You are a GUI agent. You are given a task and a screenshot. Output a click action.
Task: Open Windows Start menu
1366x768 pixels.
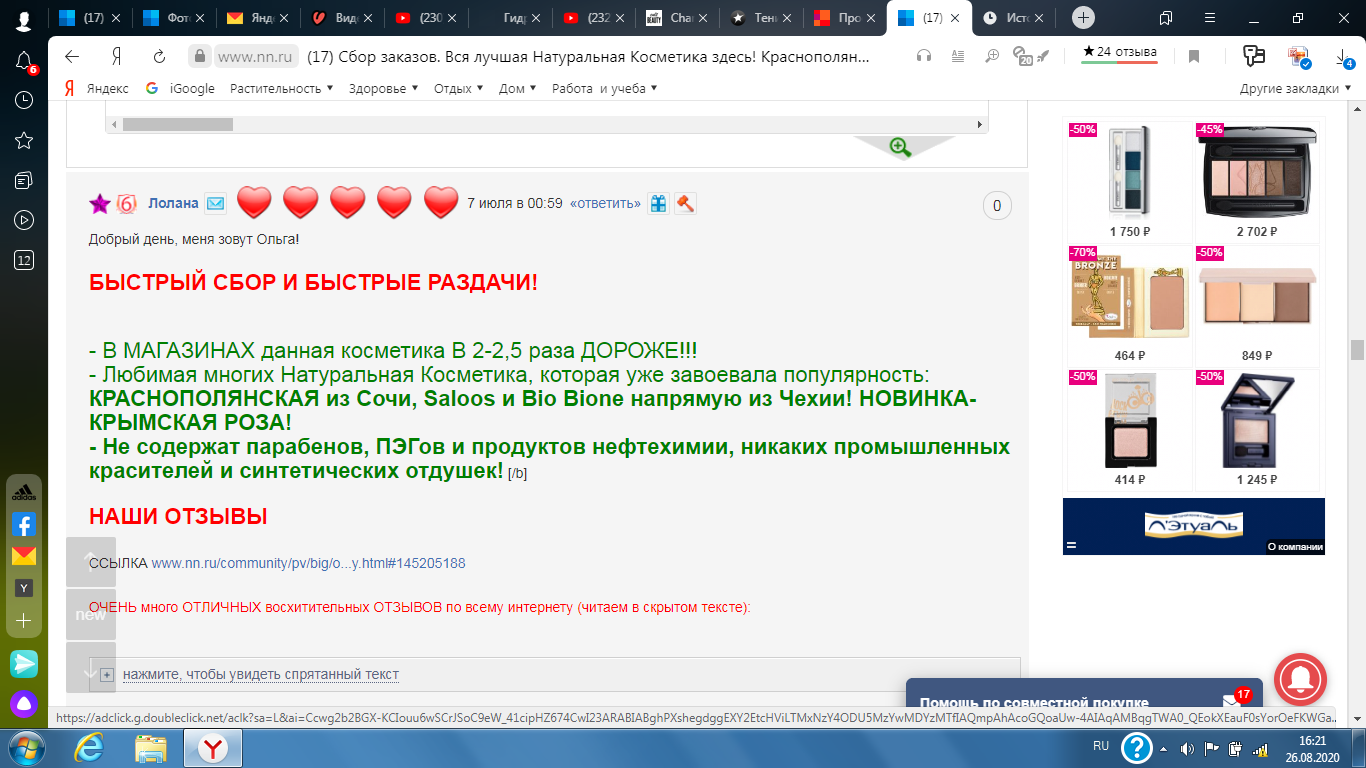pos(25,748)
